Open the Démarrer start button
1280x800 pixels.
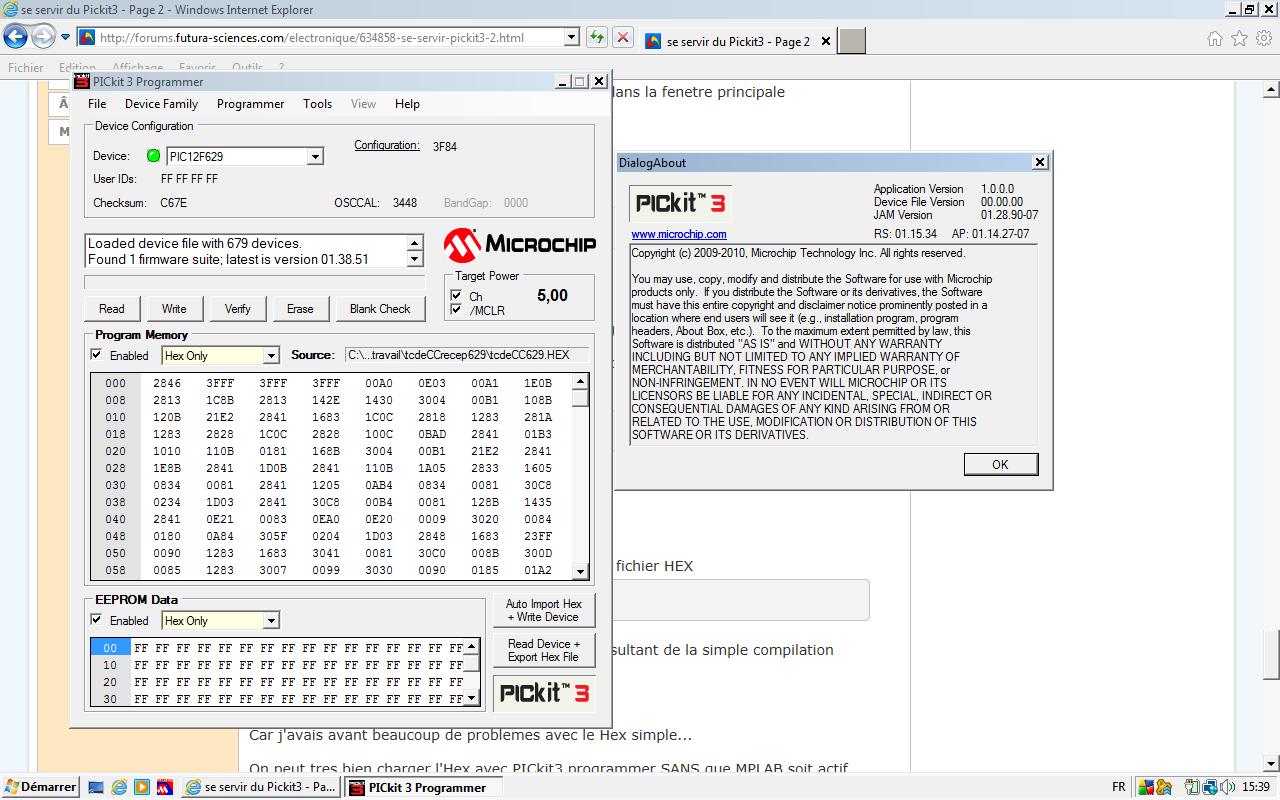[x=40, y=787]
